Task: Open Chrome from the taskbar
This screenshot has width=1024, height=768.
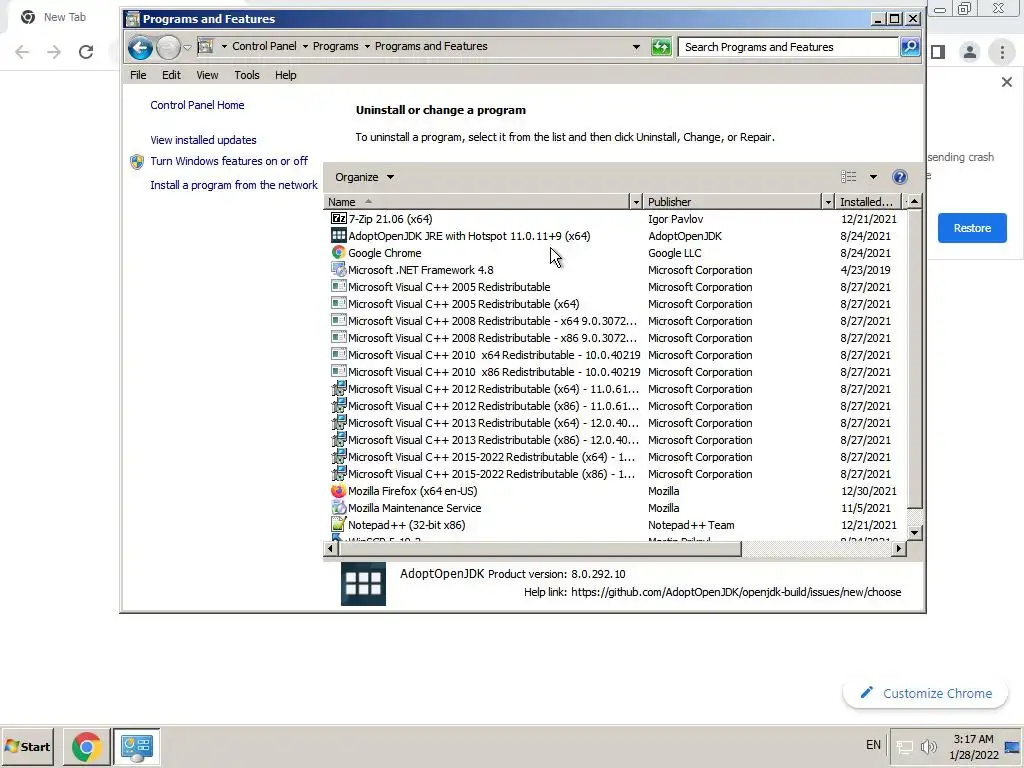Action: 86,746
